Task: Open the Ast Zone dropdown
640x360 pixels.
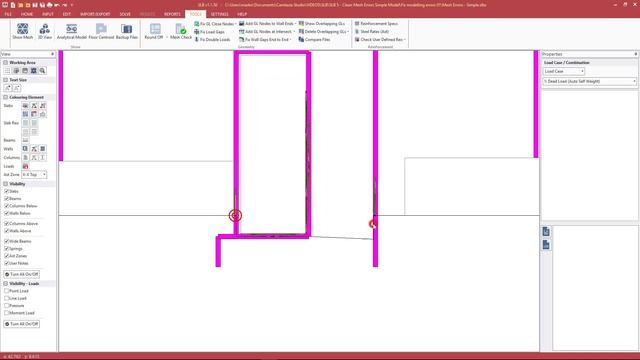Action: click(x=34, y=175)
